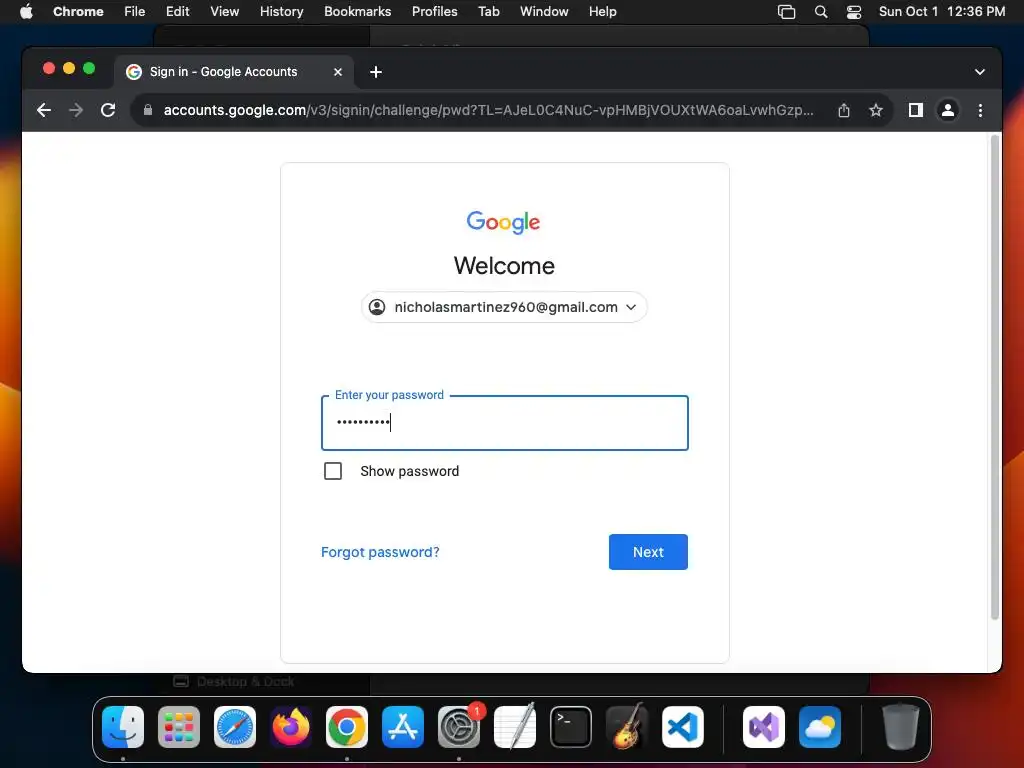Viewport: 1024px width, 768px height.
Task: Close the Sign in - Google Accounts tab
Action: pos(338,72)
